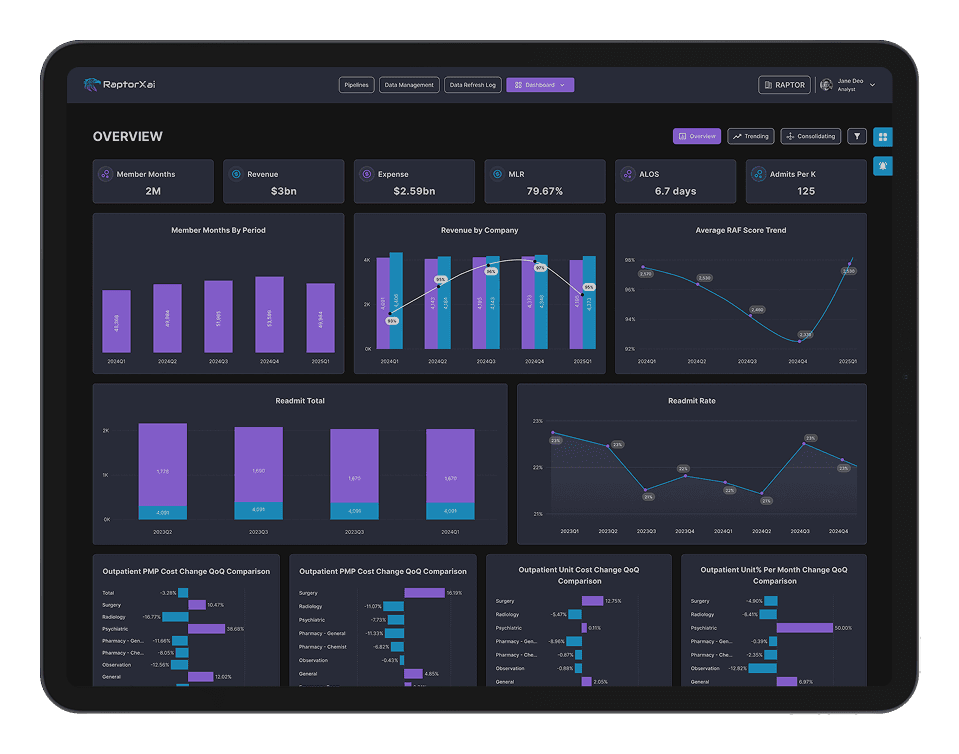The image size is (959, 754).
Task: Click the Revenue card icon
Action: pos(236,174)
